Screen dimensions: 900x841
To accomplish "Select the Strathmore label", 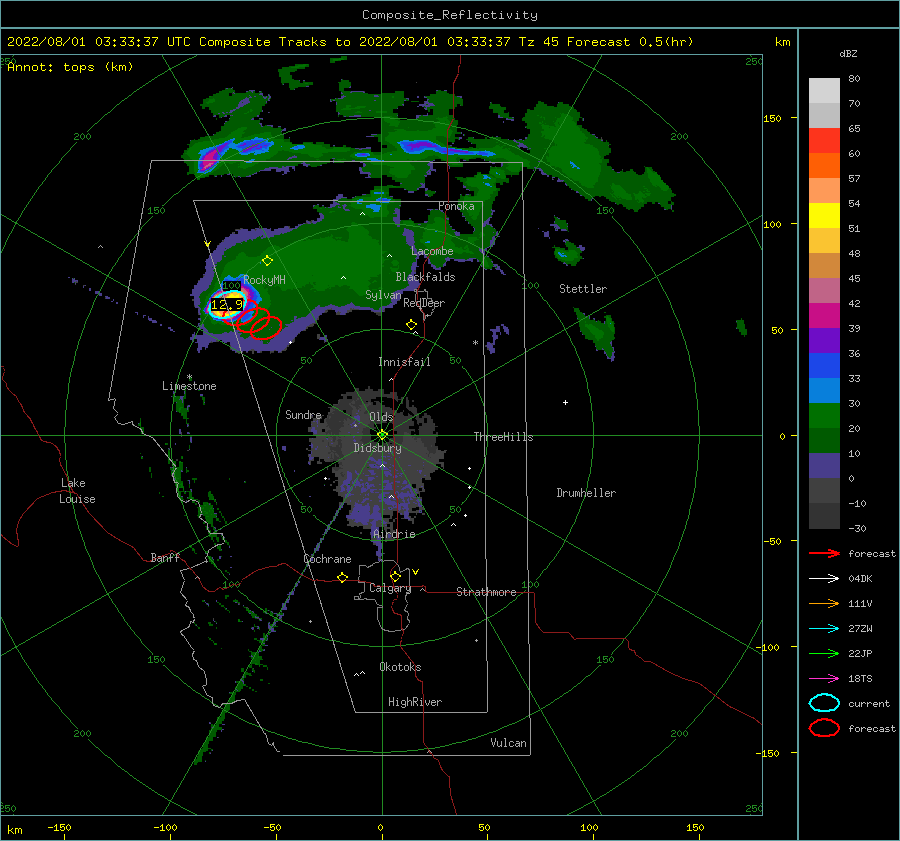I will pyautogui.click(x=486, y=592).
